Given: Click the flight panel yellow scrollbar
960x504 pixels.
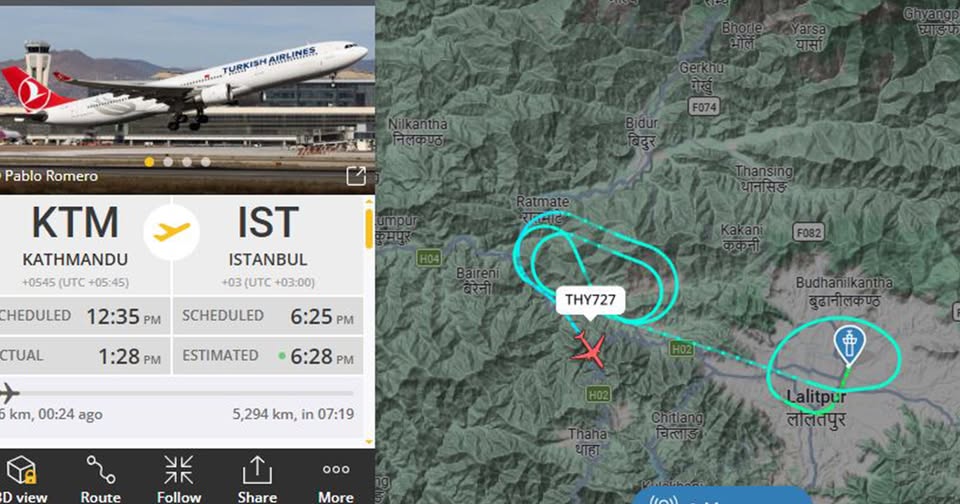Looking at the screenshot, I should (369, 229).
